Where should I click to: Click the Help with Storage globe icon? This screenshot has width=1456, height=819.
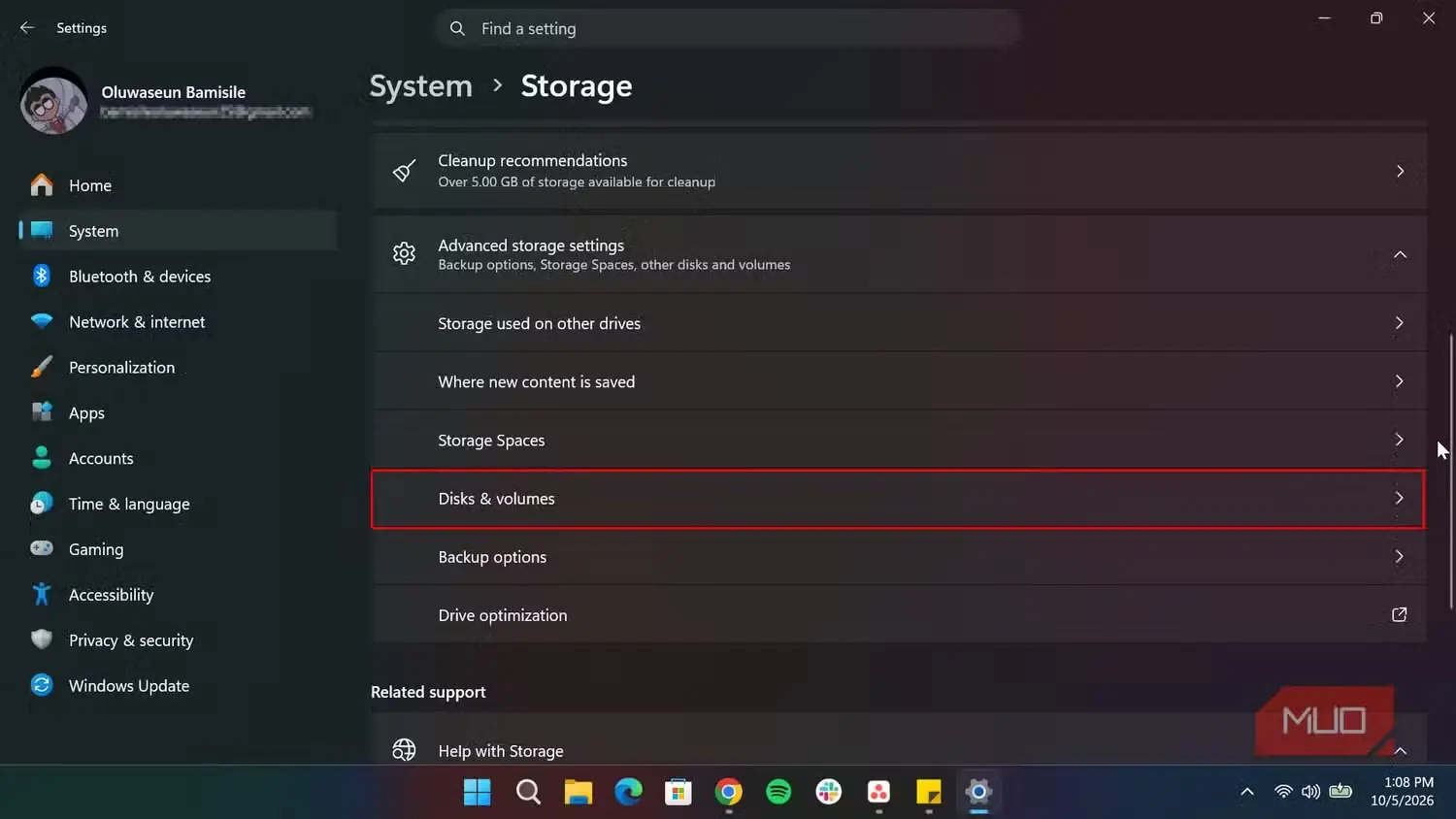point(404,750)
